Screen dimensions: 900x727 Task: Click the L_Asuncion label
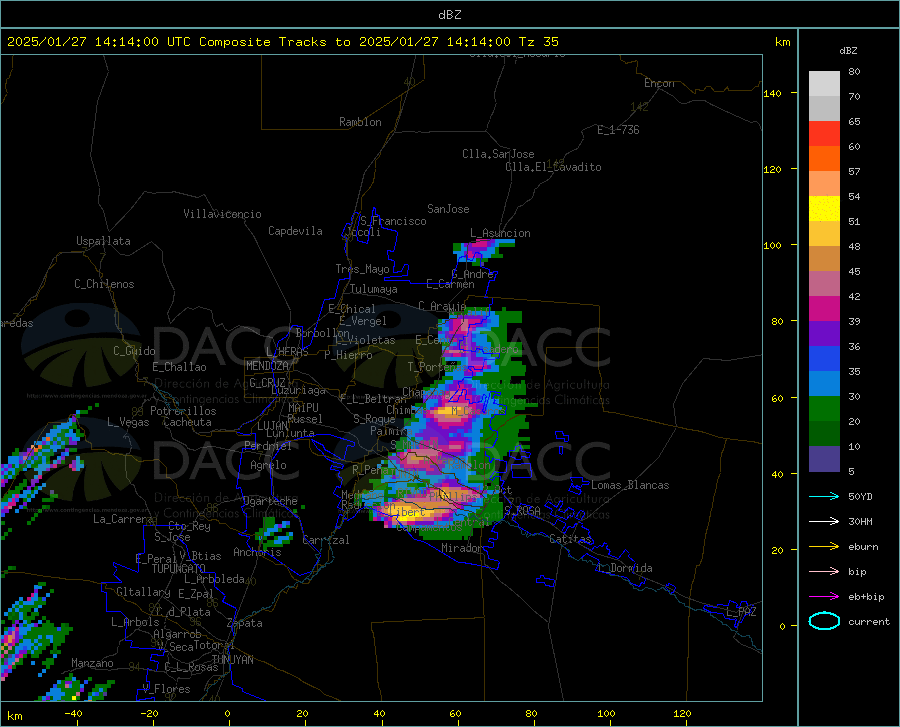pyautogui.click(x=501, y=233)
